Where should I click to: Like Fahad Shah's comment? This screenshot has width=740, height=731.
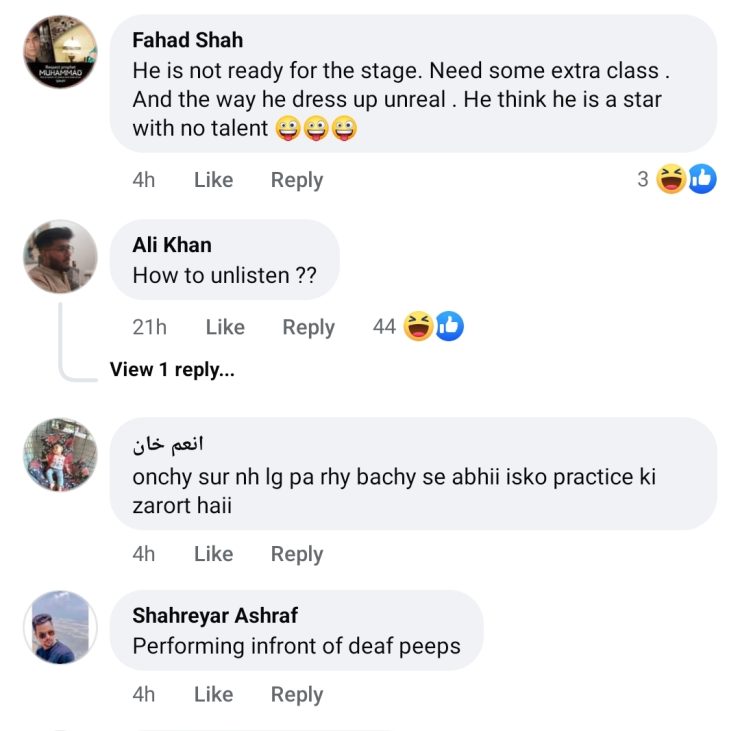pos(213,180)
